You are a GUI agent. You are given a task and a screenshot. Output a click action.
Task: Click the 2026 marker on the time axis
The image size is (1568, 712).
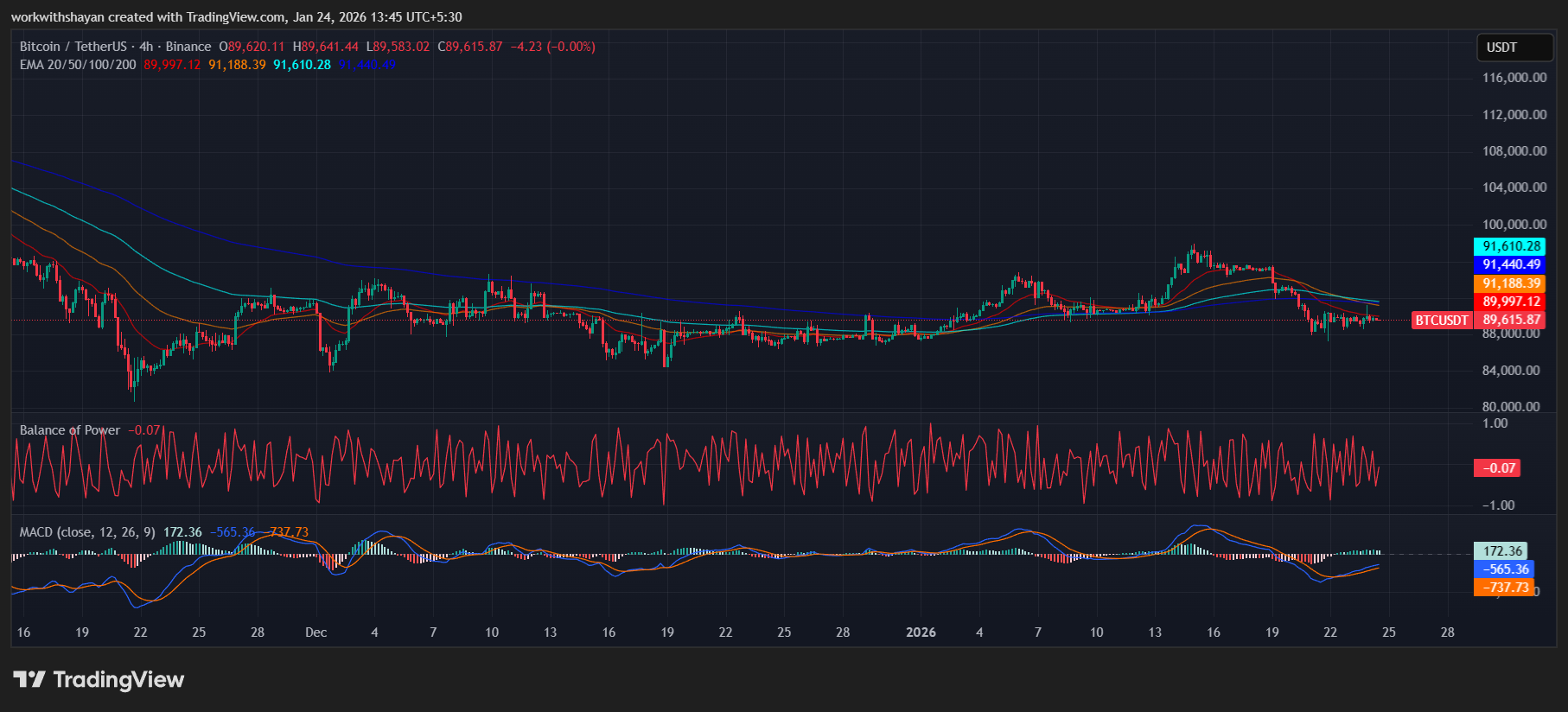921,633
